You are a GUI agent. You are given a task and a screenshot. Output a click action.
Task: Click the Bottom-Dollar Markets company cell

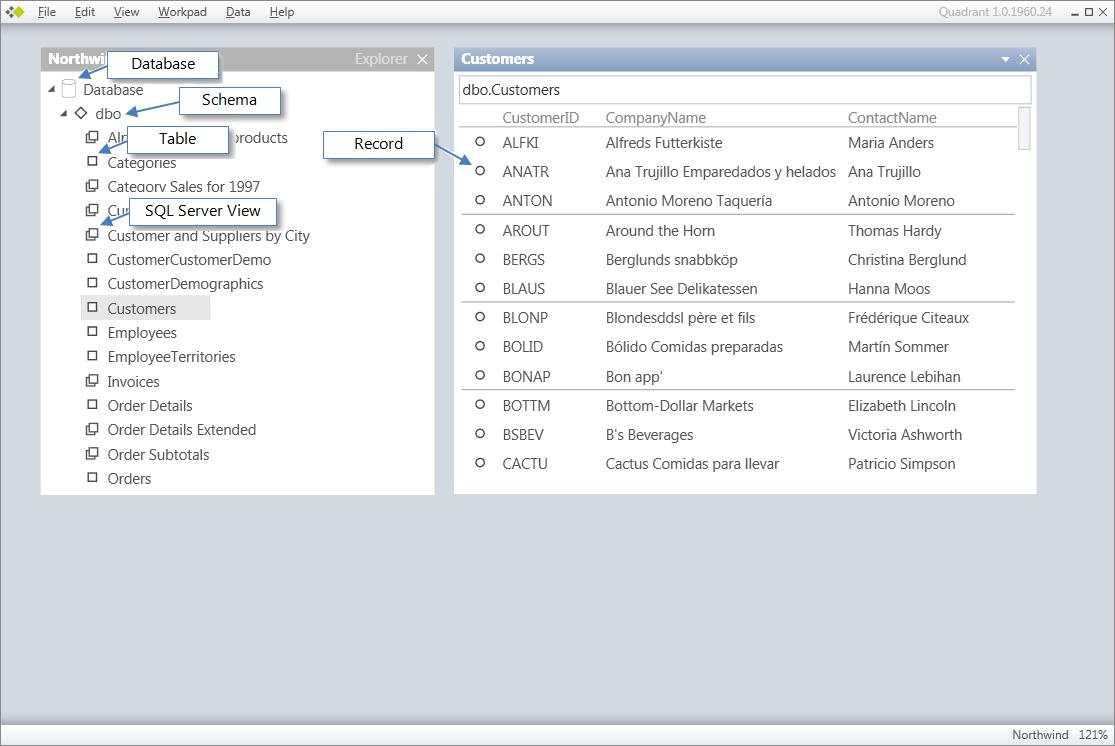[x=680, y=406]
